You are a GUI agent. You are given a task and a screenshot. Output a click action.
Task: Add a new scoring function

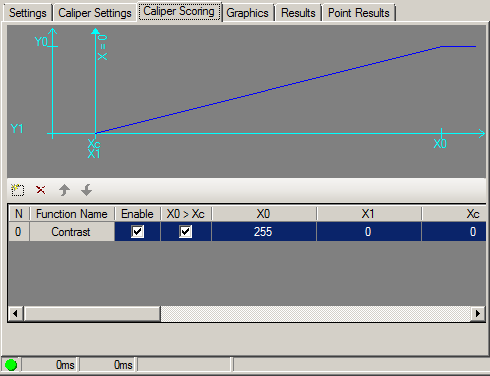(17, 190)
